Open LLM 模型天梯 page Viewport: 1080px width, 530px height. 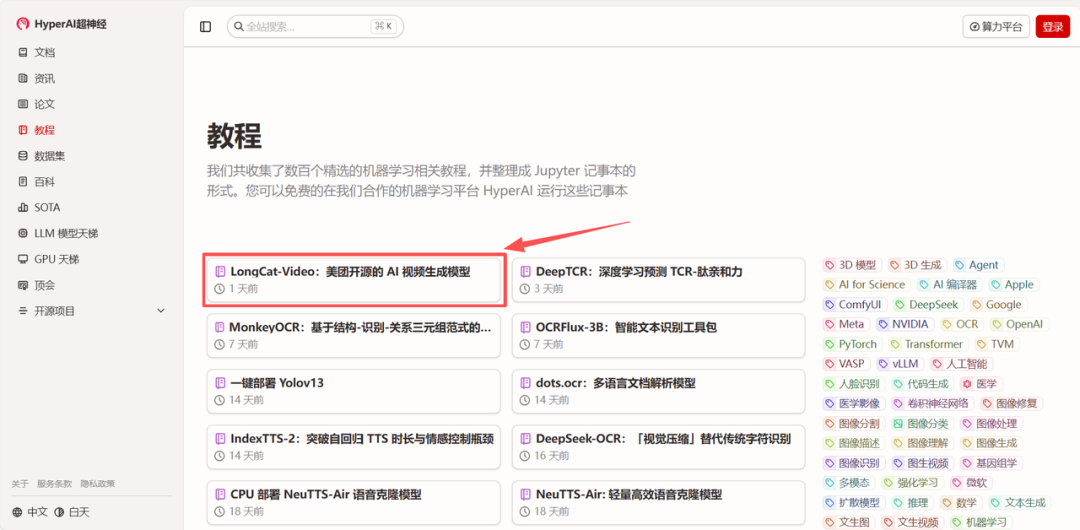[x=66, y=233]
